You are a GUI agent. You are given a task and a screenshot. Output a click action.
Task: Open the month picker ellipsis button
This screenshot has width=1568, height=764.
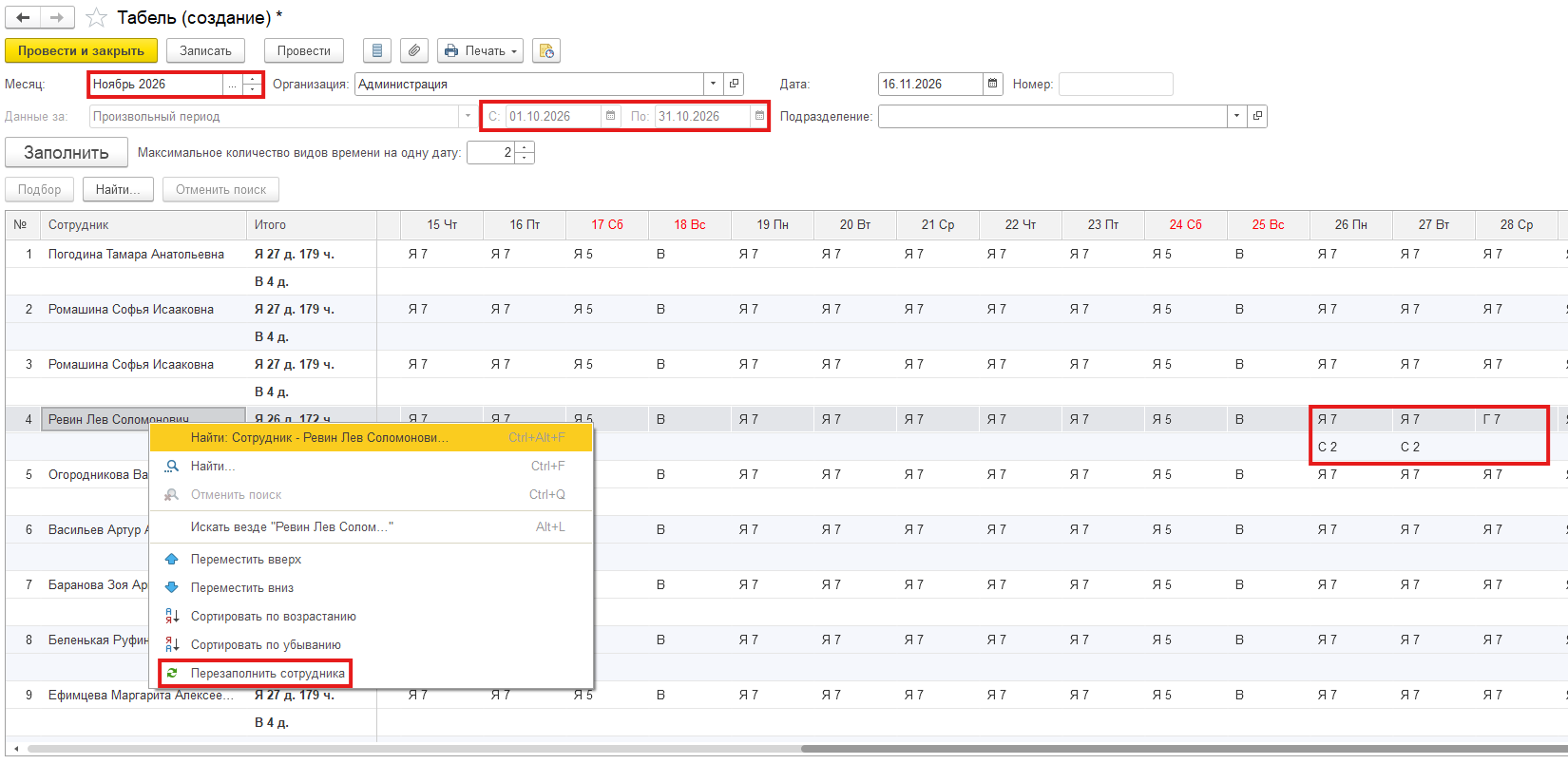[233, 85]
